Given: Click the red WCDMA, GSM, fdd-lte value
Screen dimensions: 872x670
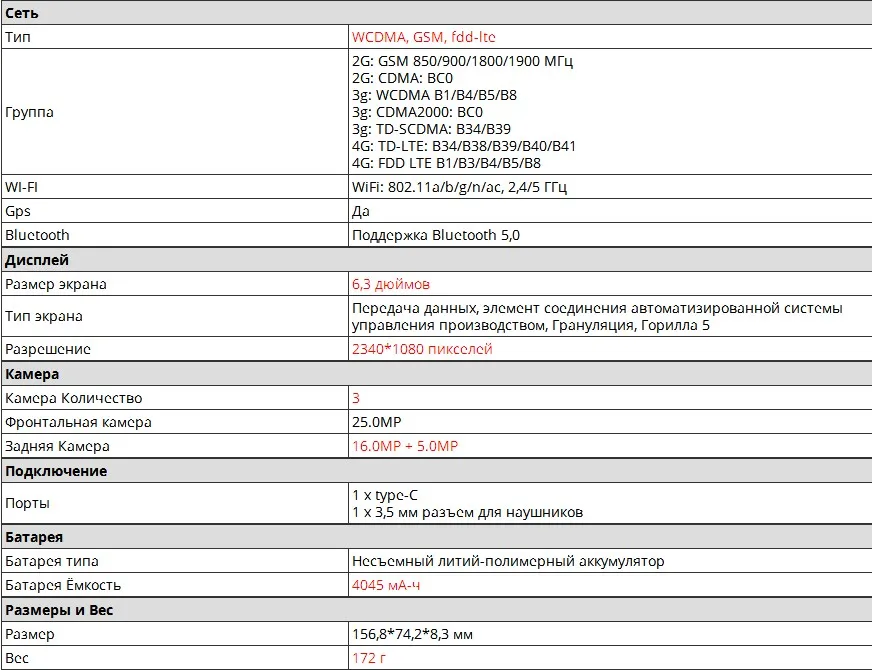Looking at the screenshot, I should coord(423,37).
